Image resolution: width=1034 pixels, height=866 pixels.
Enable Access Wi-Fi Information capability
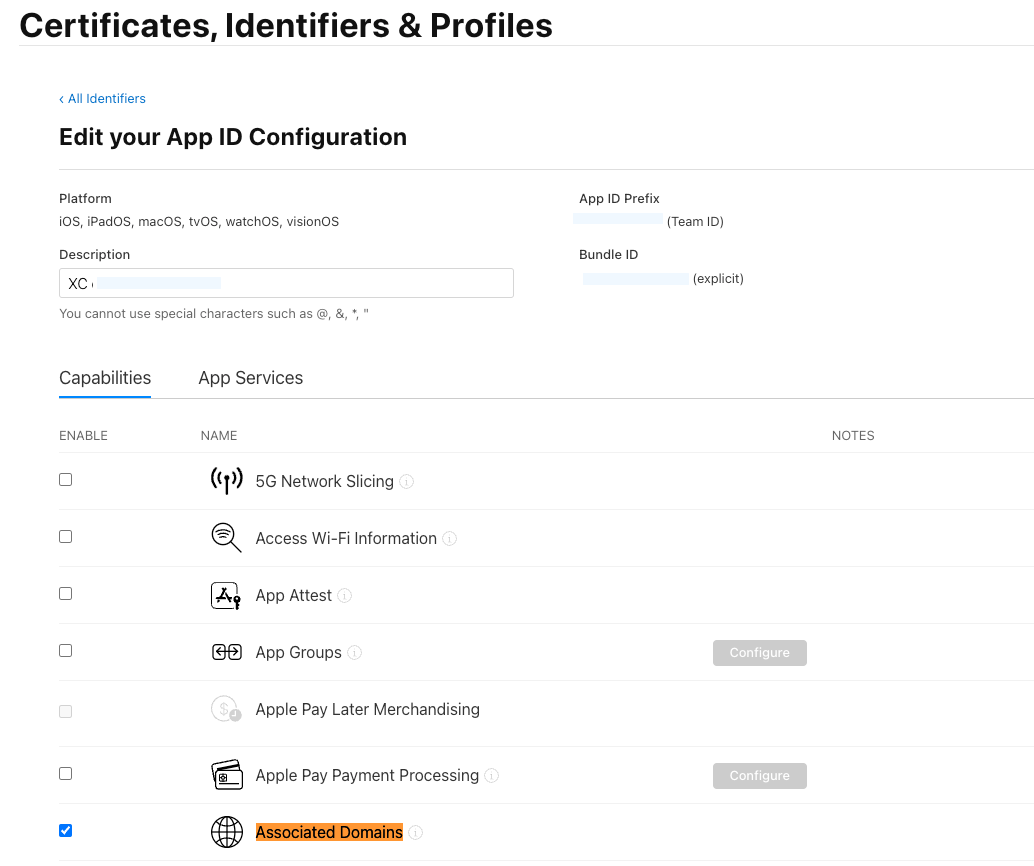coord(65,536)
